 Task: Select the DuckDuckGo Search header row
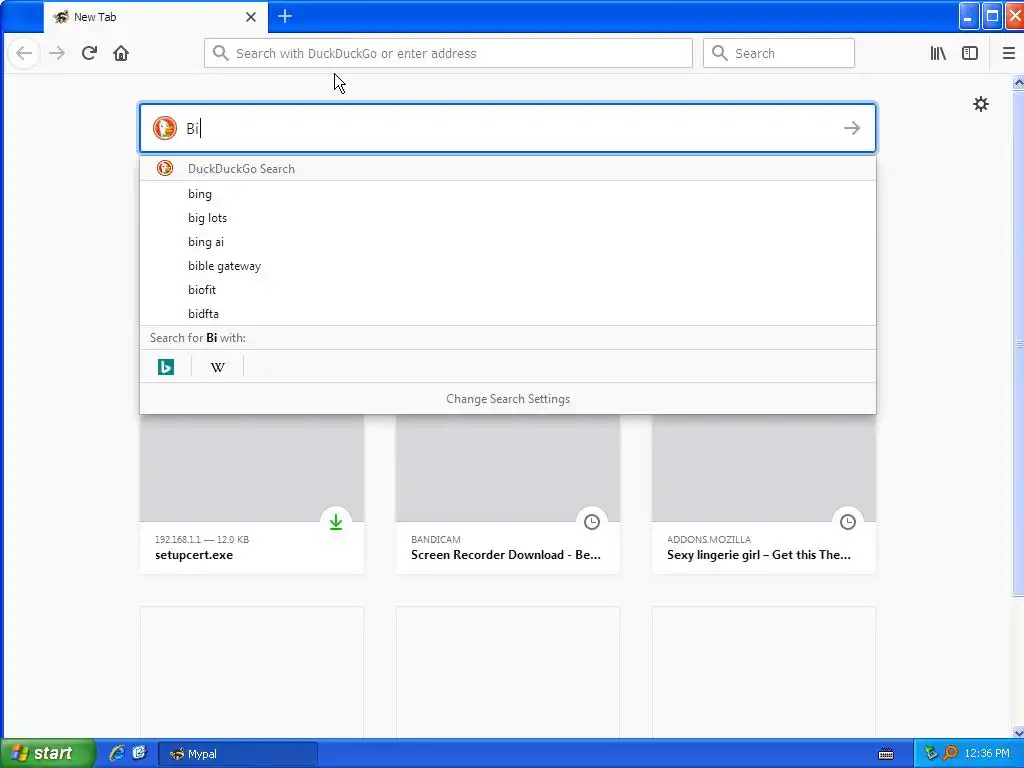pos(507,168)
